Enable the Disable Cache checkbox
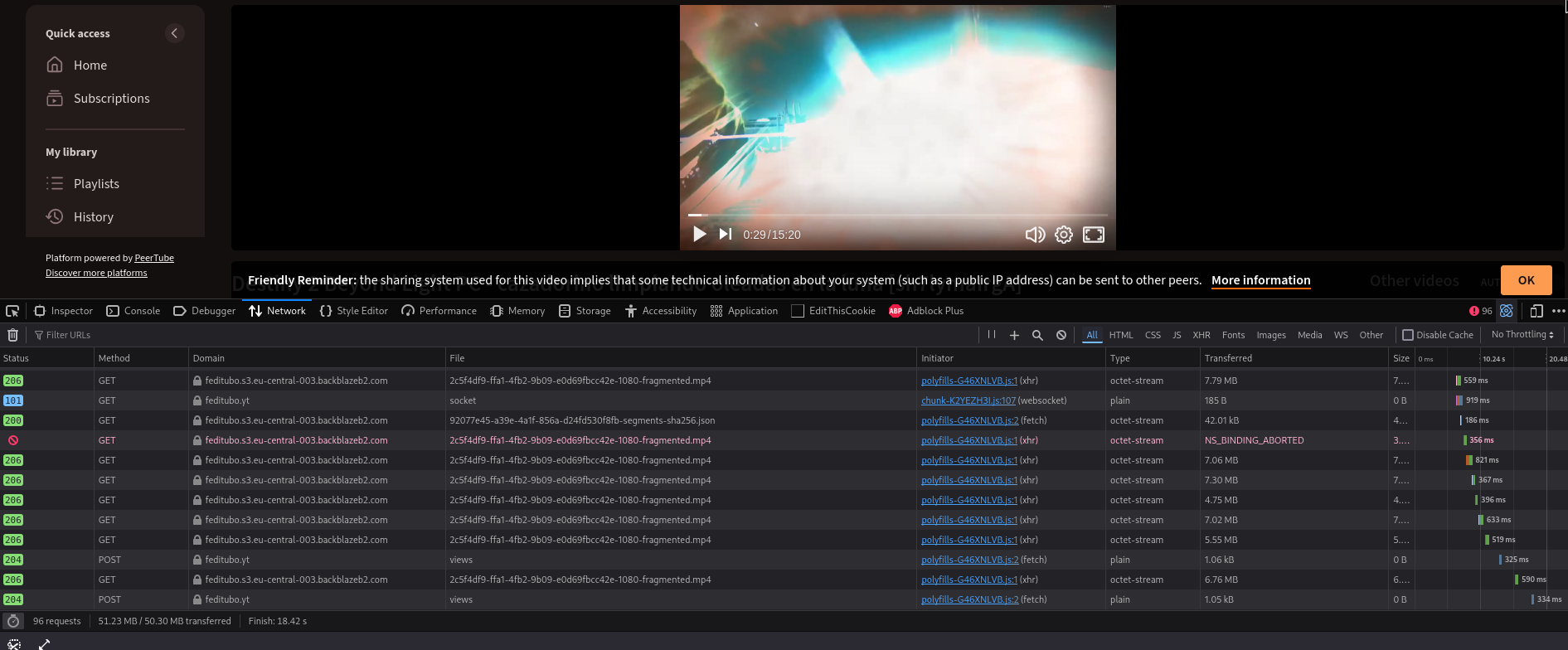Viewport: 1568px width, 650px height. 1408,335
